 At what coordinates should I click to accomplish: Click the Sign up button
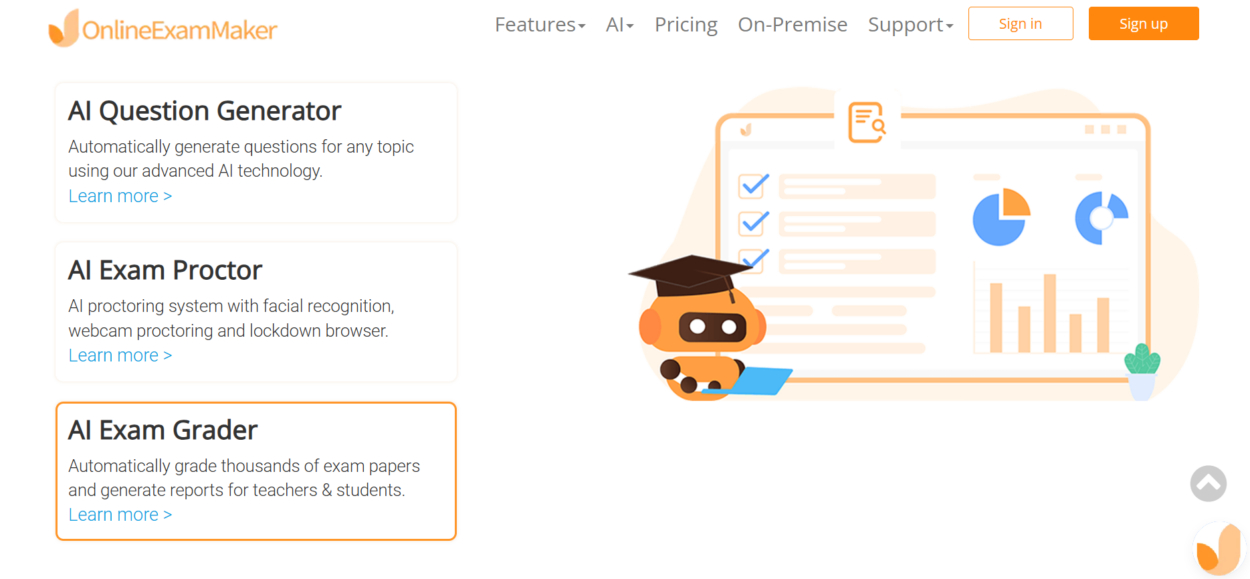[x=1143, y=23]
